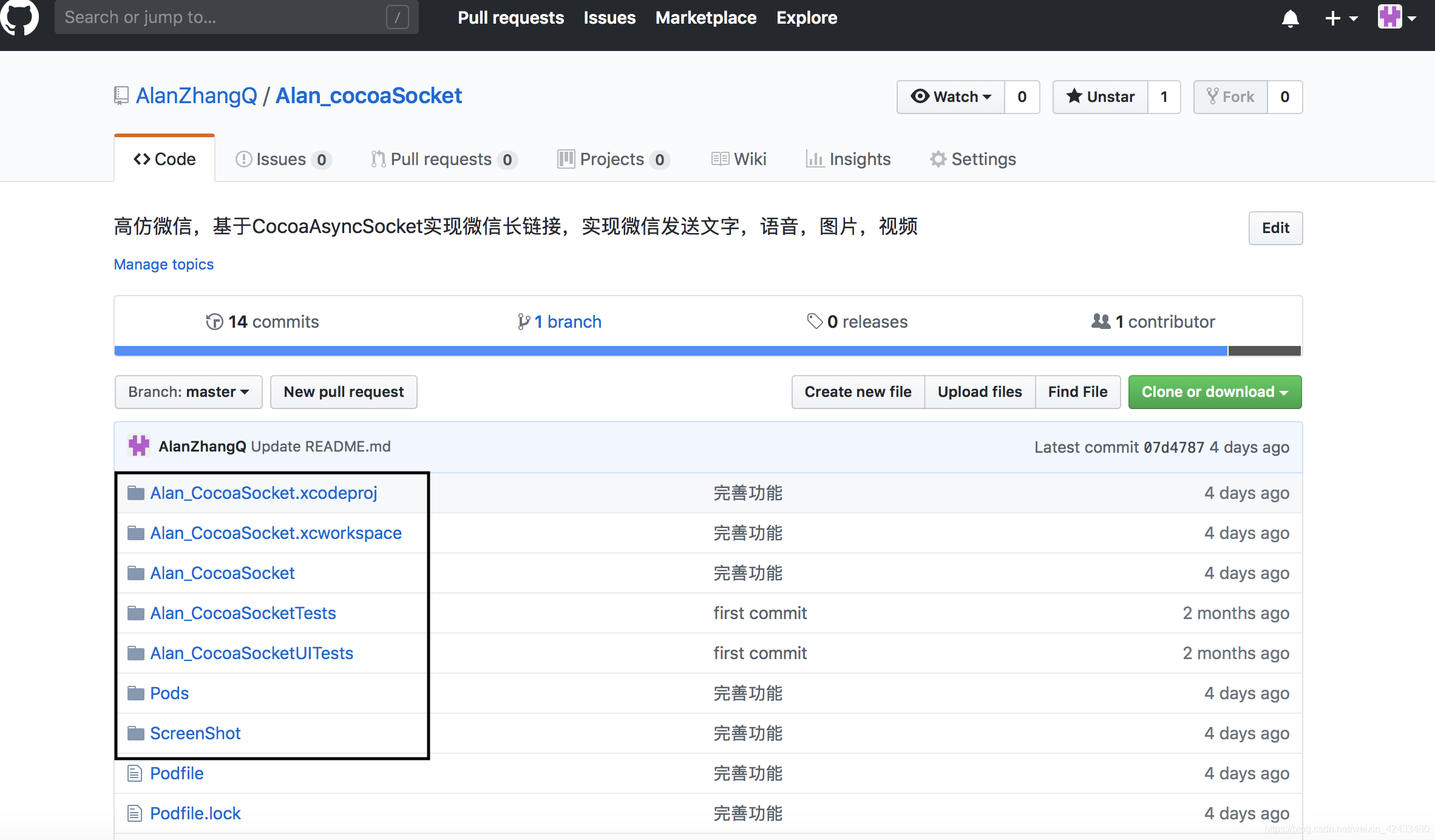The image size is (1435, 840).
Task: Open the plus create-new menu
Action: pyautogui.click(x=1341, y=18)
